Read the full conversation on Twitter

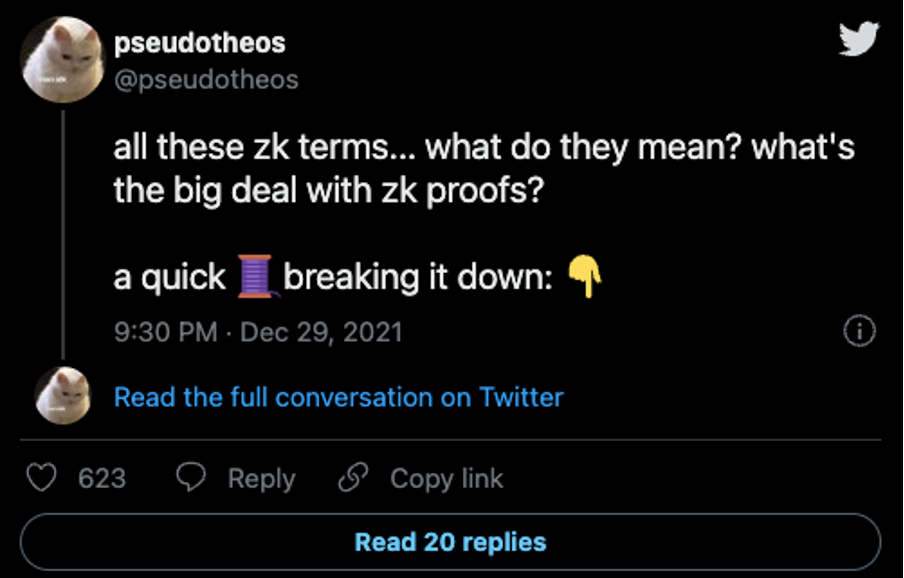click(x=338, y=397)
